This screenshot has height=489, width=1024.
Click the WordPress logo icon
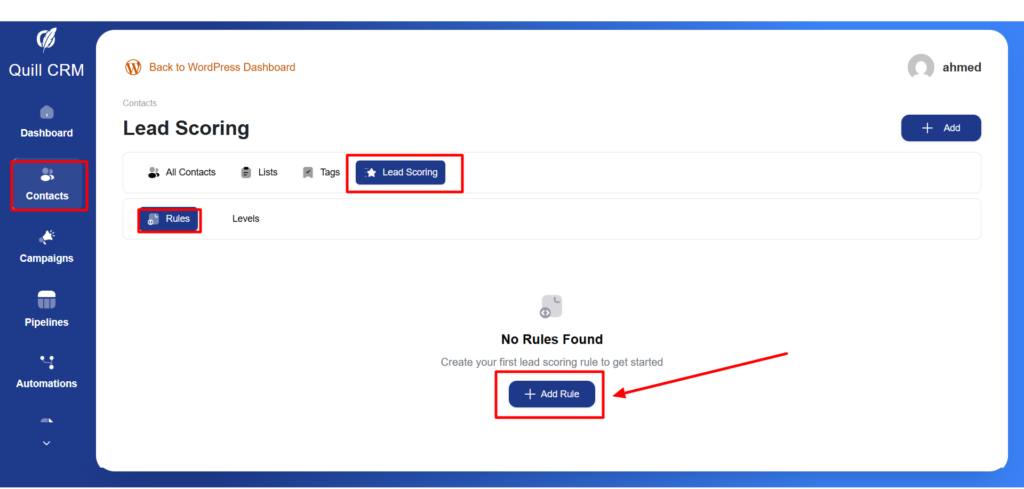[133, 67]
